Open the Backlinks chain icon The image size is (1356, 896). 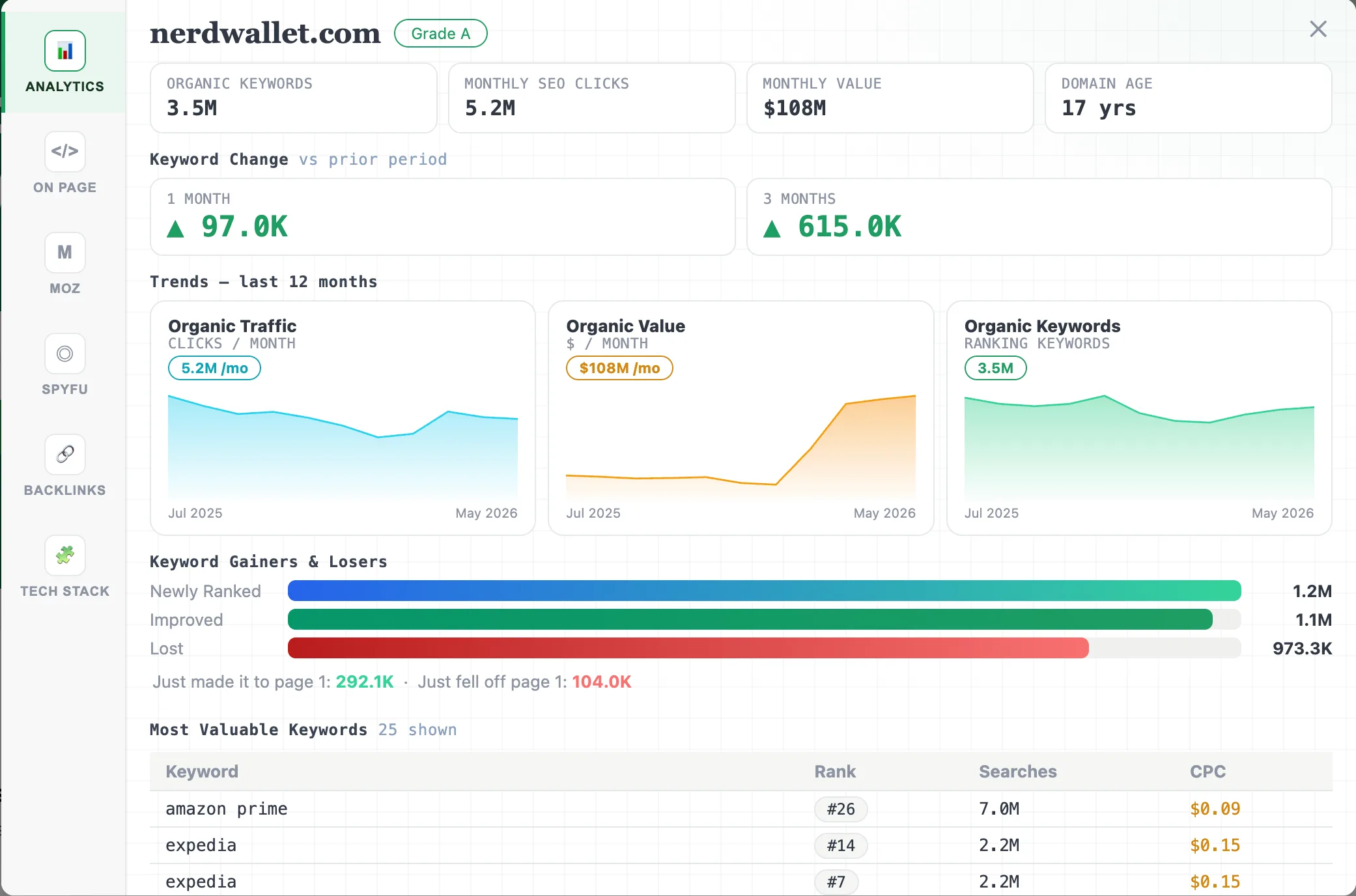coord(65,455)
